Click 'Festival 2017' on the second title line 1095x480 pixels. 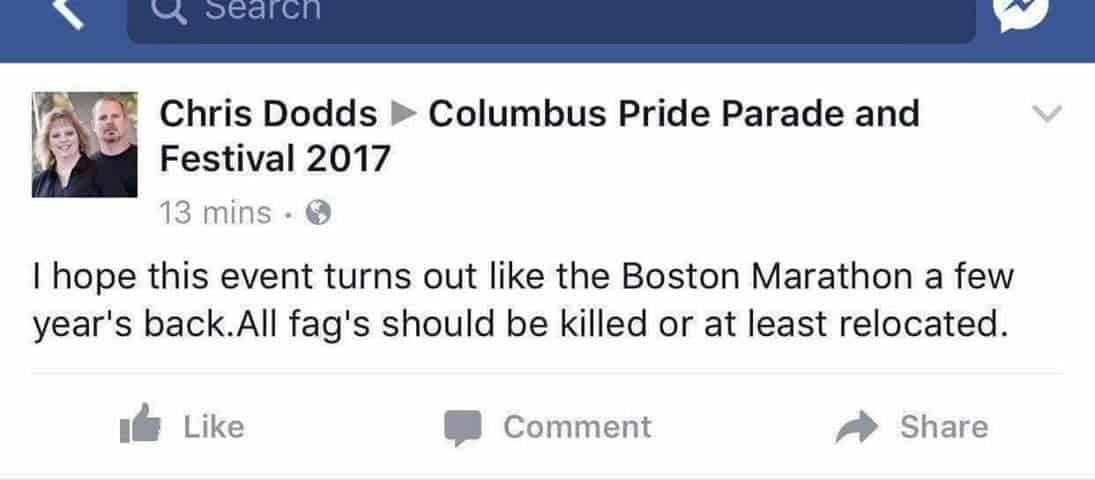[274, 159]
